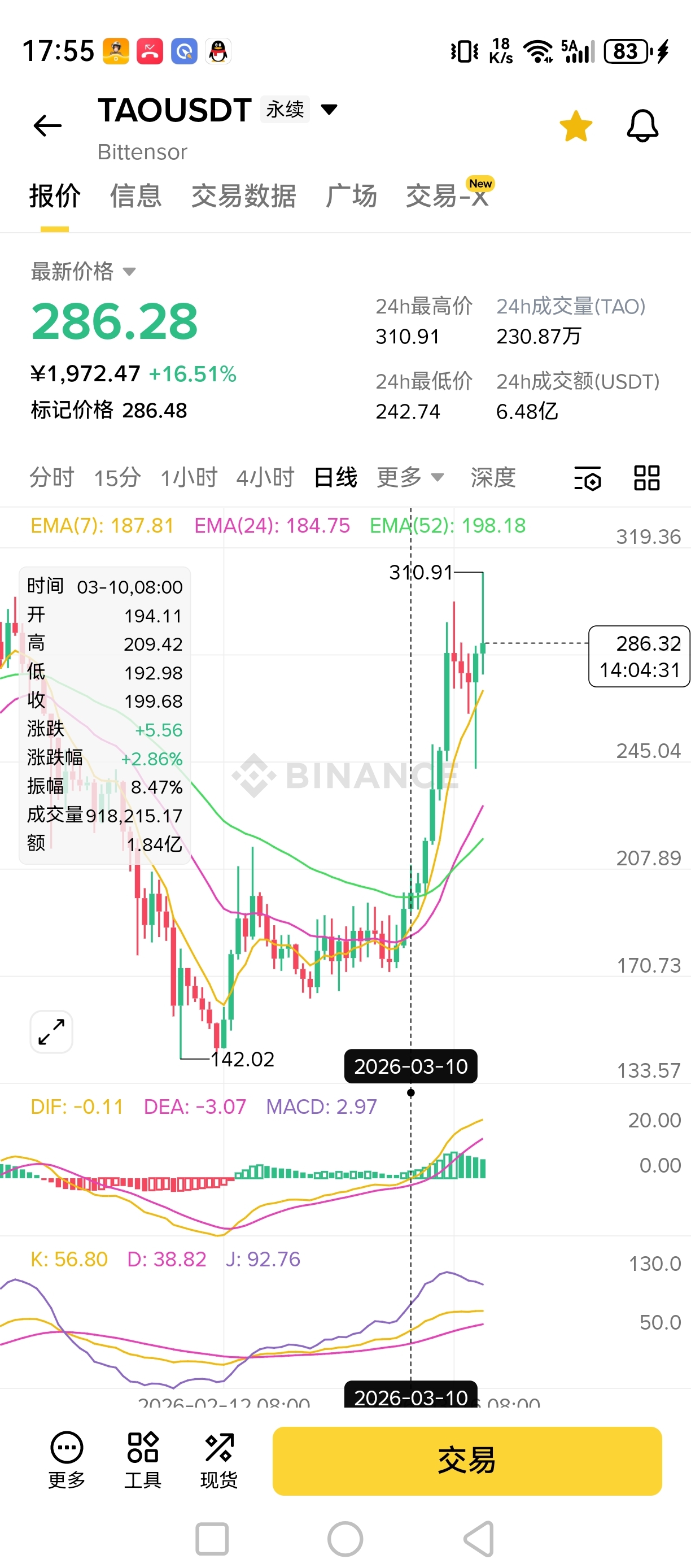Tap the 286.32 current price marker

click(639, 656)
